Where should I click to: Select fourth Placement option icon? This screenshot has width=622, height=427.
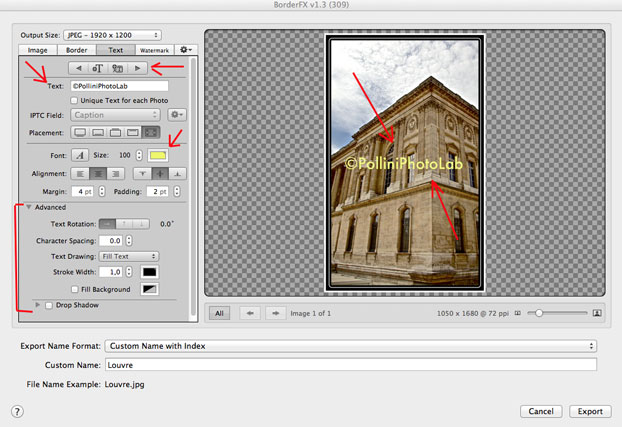(133, 132)
